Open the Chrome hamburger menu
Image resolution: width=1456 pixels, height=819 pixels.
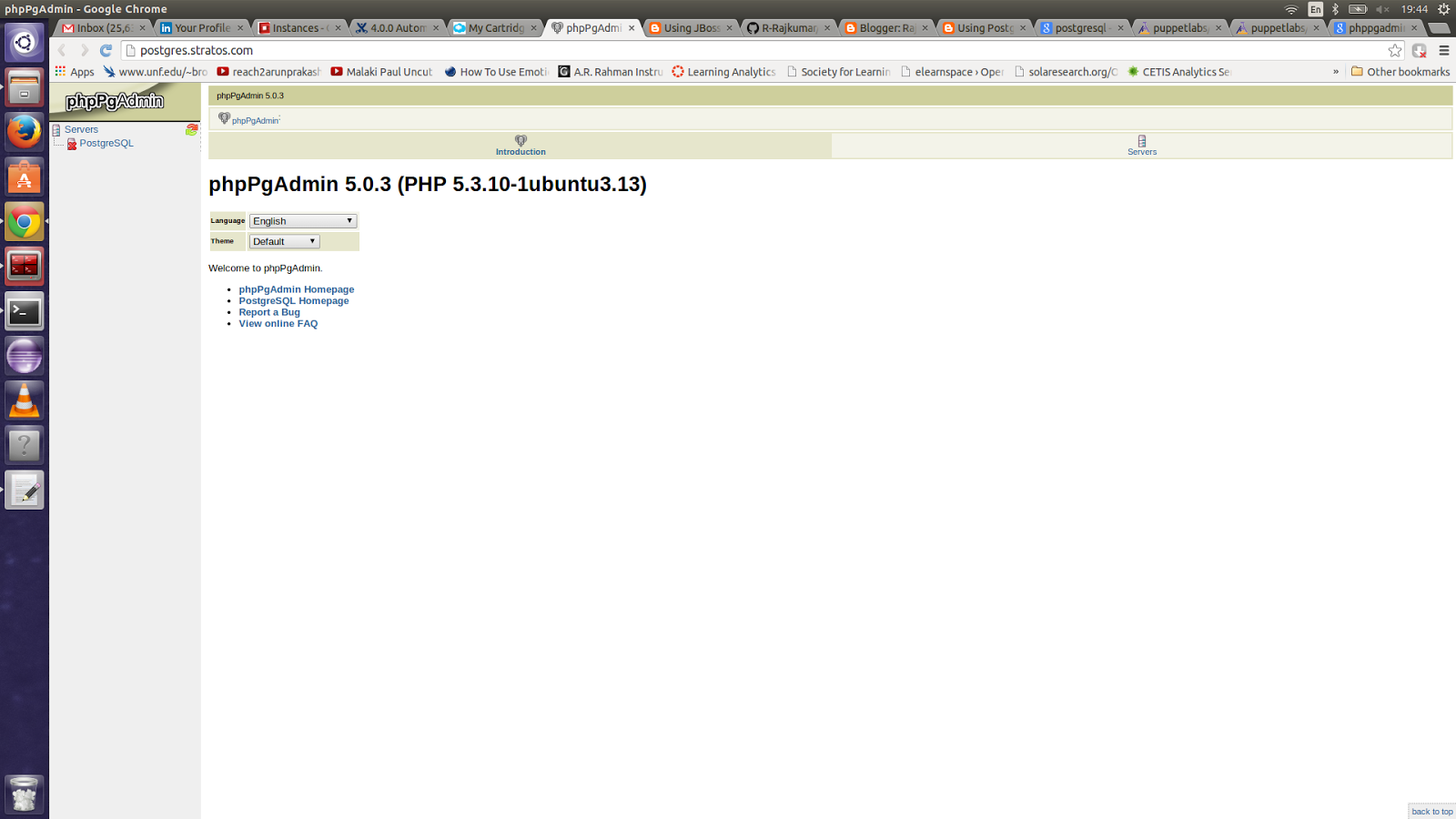(1444, 51)
